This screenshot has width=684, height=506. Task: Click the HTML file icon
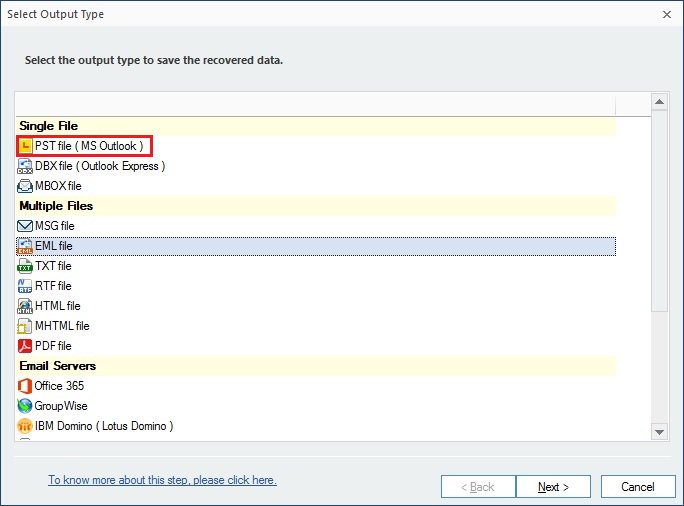point(26,306)
